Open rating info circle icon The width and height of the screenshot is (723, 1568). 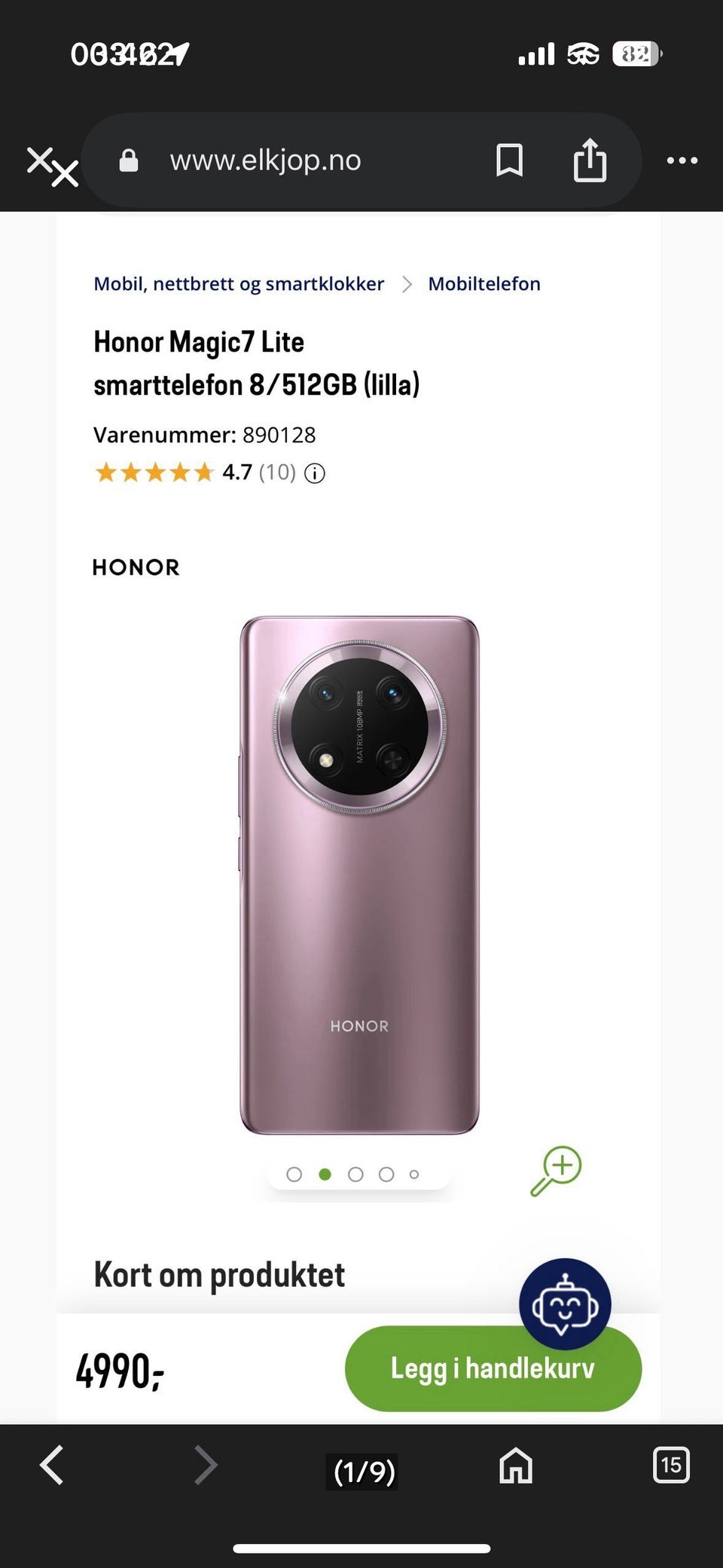pos(314,473)
